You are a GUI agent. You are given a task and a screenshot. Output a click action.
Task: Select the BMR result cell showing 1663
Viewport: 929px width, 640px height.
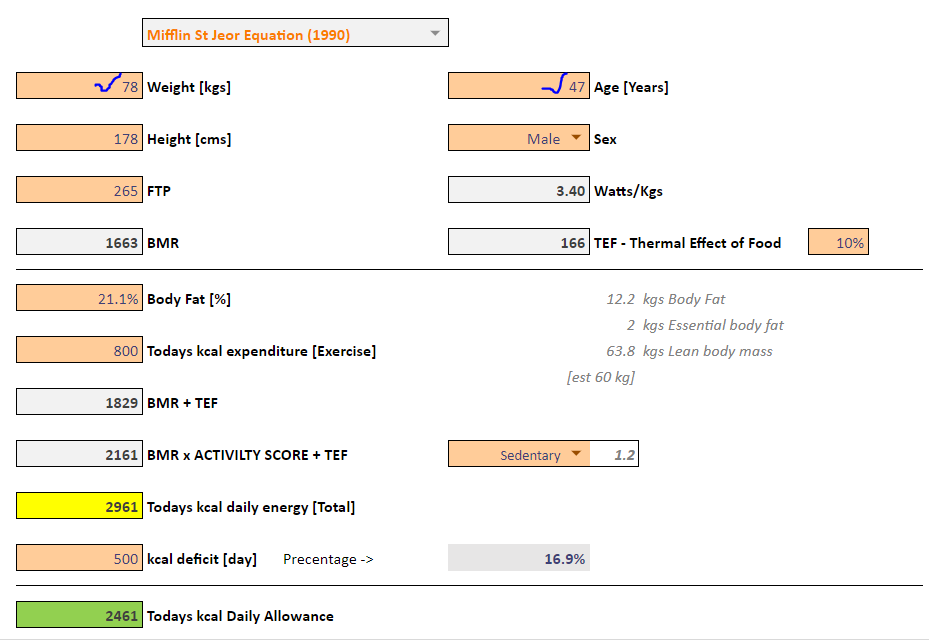click(x=79, y=243)
